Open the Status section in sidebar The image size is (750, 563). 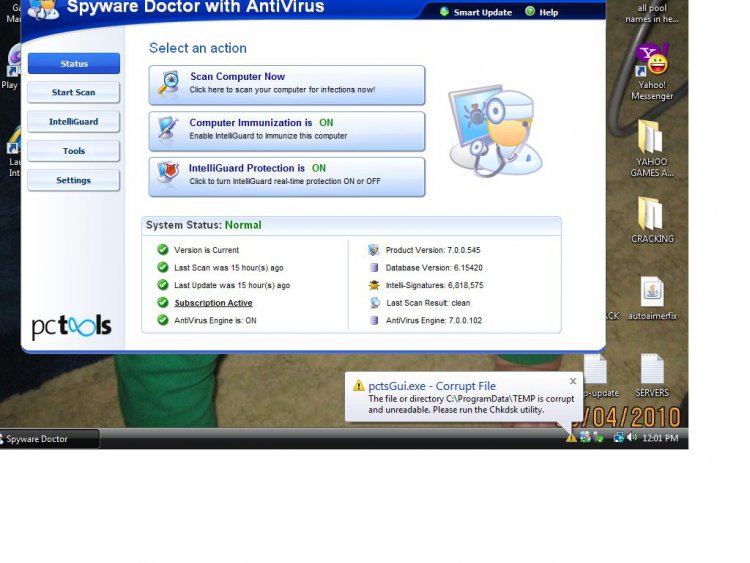tap(74, 64)
